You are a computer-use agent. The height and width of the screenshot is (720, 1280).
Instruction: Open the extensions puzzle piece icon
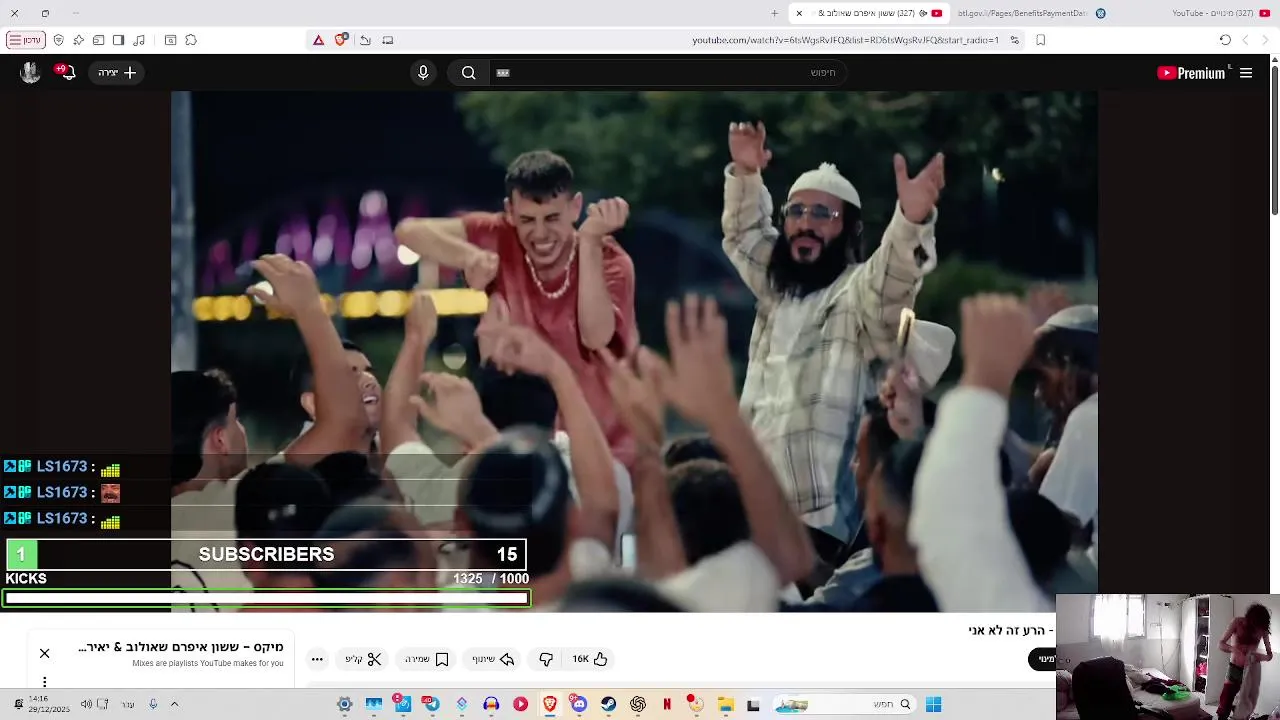tap(191, 40)
